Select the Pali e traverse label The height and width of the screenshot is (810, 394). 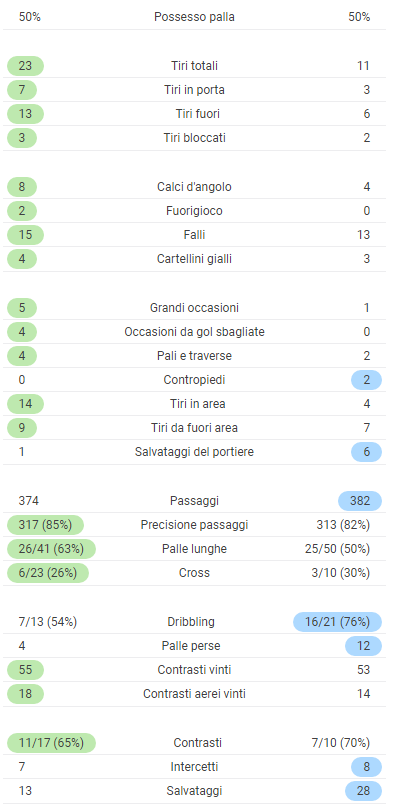coord(194,356)
